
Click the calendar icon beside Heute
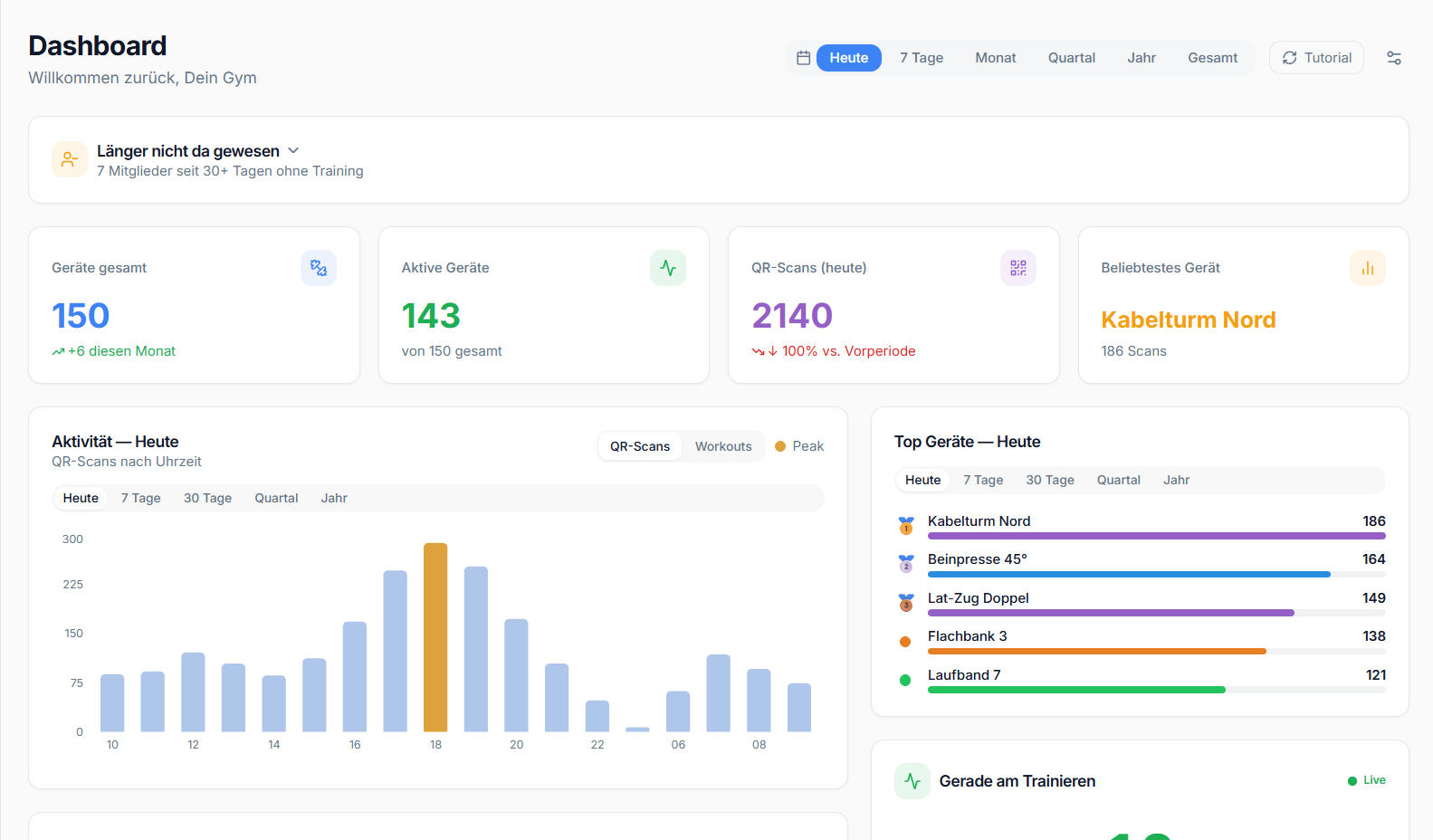coord(803,58)
